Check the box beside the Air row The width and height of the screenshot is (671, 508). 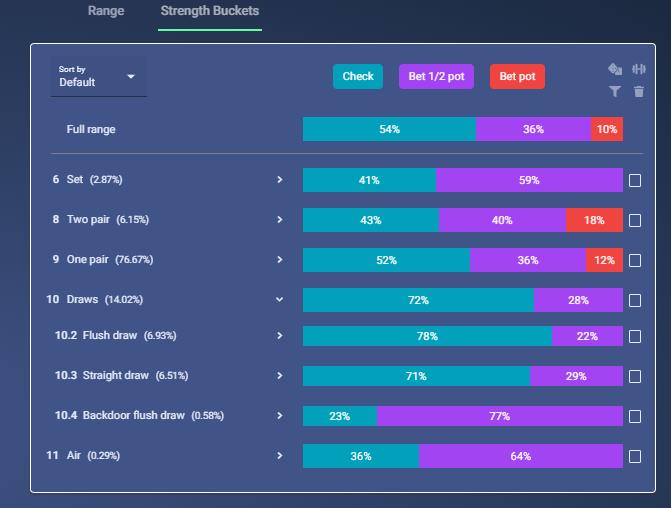635,456
